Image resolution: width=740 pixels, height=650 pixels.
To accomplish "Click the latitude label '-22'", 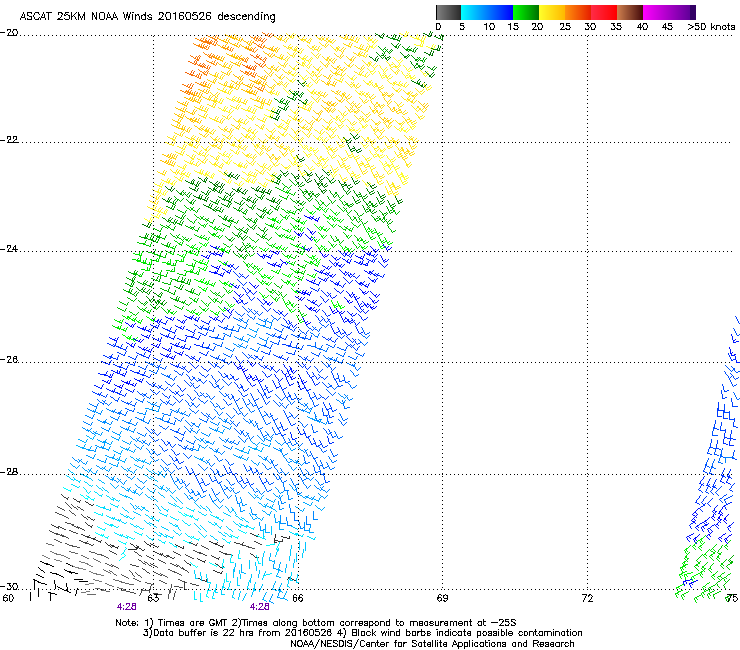I will [x=9, y=139].
